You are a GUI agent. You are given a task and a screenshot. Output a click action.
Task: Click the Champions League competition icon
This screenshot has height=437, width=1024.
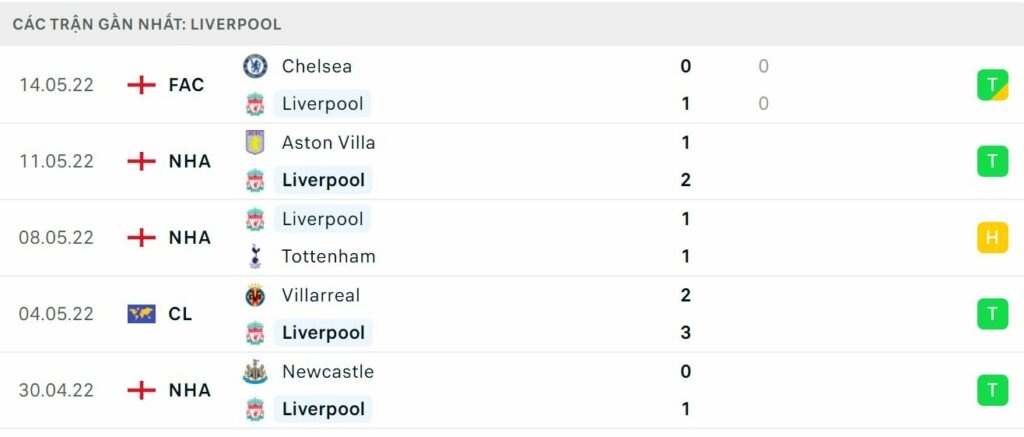coord(141,314)
